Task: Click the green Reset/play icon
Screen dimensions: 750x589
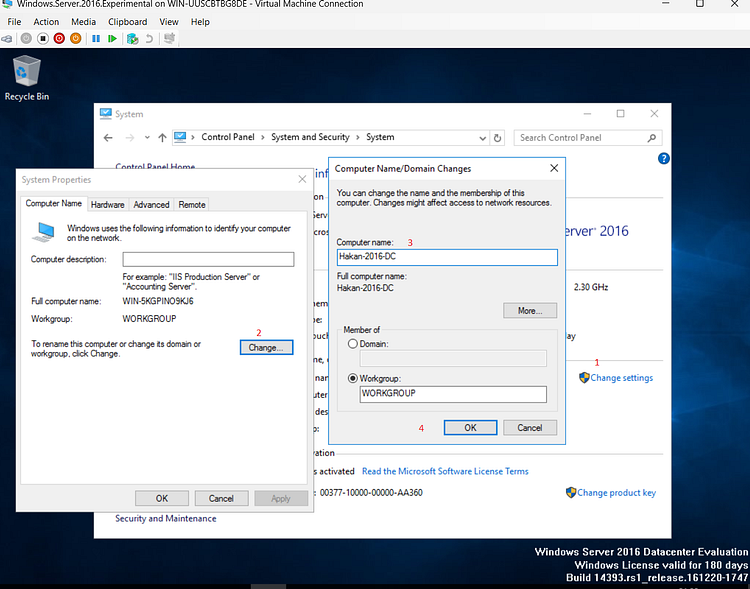Action: pos(112,38)
